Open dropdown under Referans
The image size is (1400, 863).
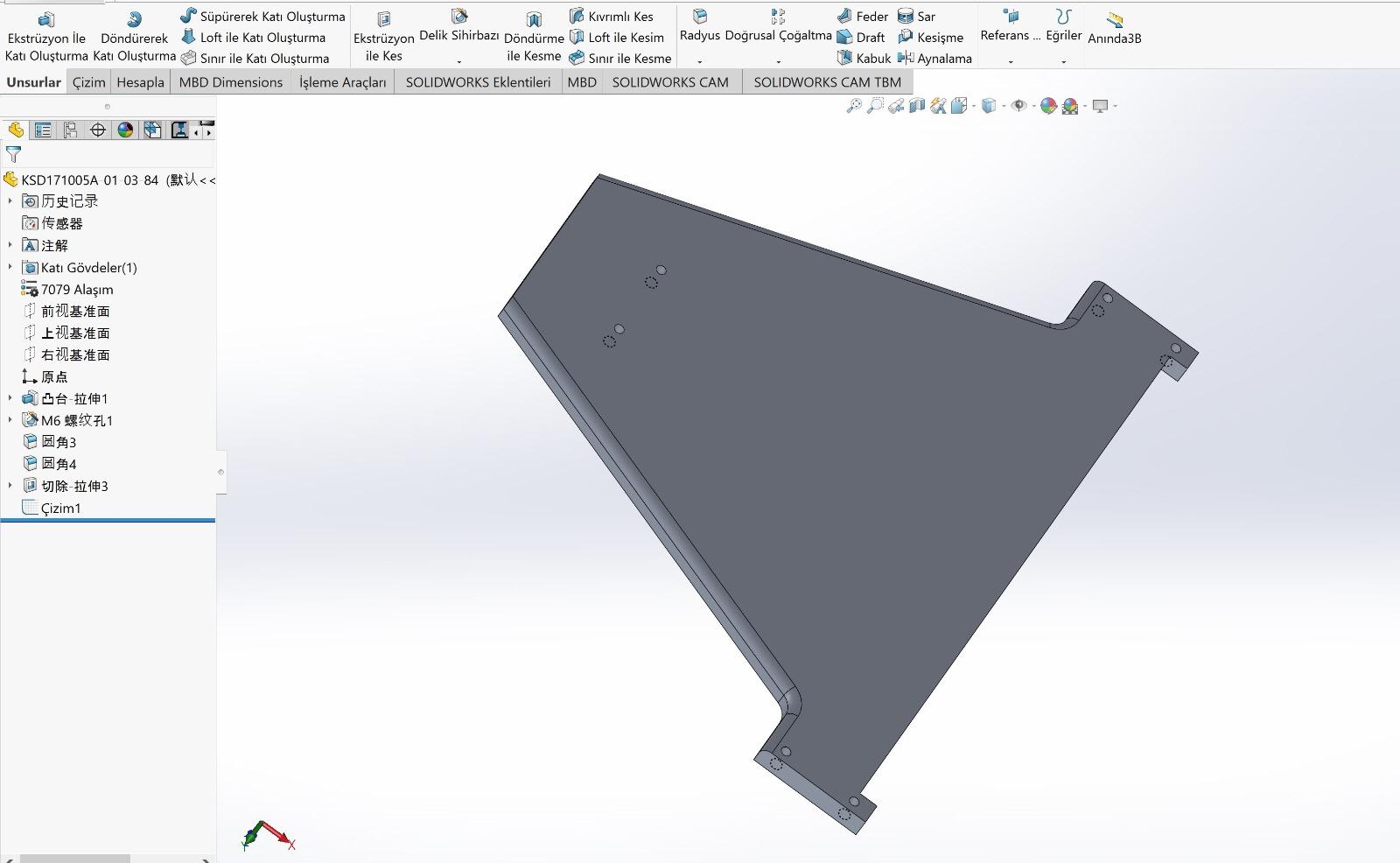click(x=1011, y=61)
